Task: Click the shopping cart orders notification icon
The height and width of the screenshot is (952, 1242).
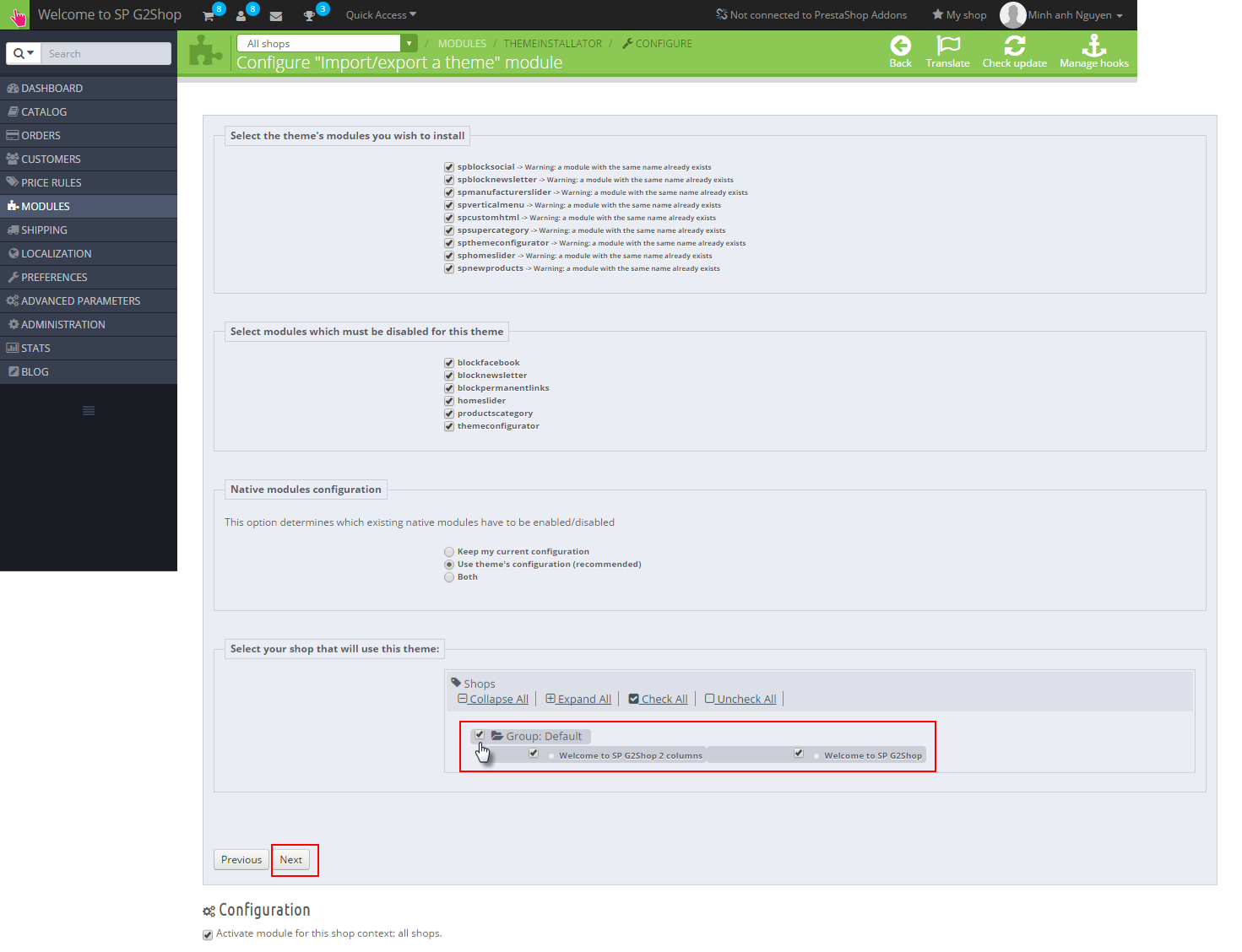Action: (x=209, y=16)
